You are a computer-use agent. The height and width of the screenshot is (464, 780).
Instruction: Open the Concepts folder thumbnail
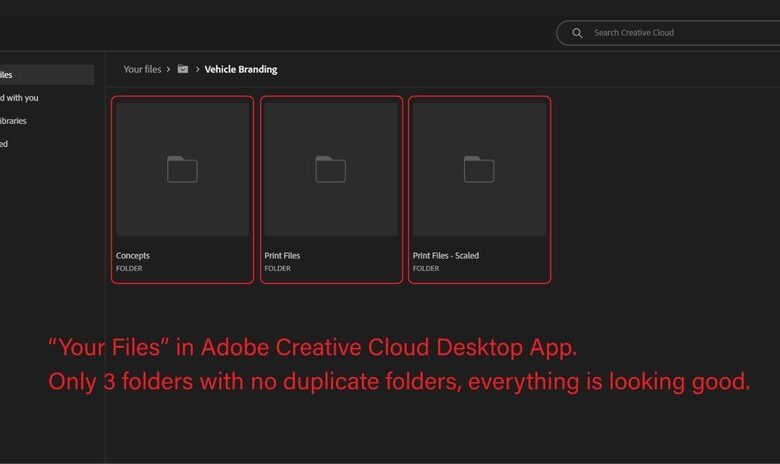pos(183,169)
